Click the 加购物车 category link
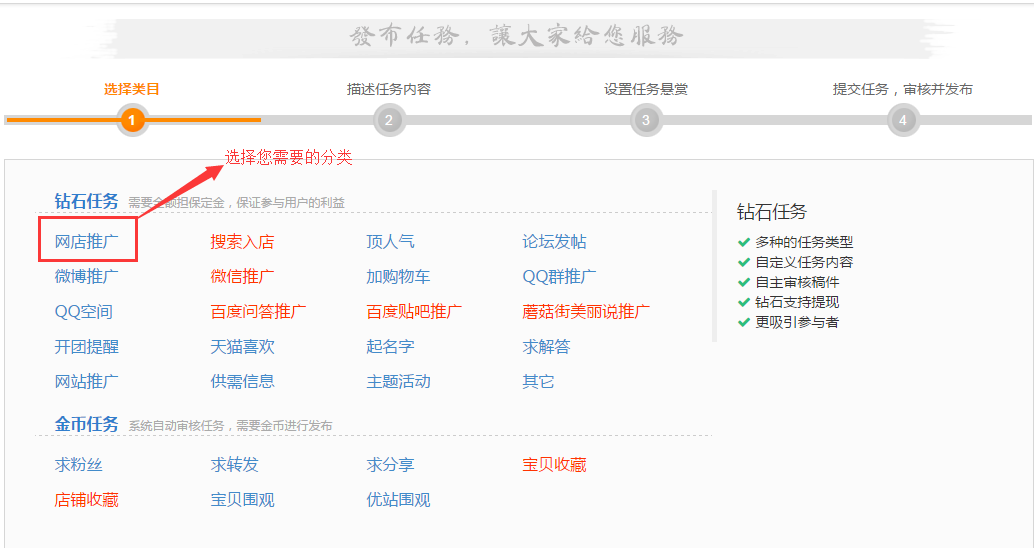1034x548 pixels. [x=398, y=277]
